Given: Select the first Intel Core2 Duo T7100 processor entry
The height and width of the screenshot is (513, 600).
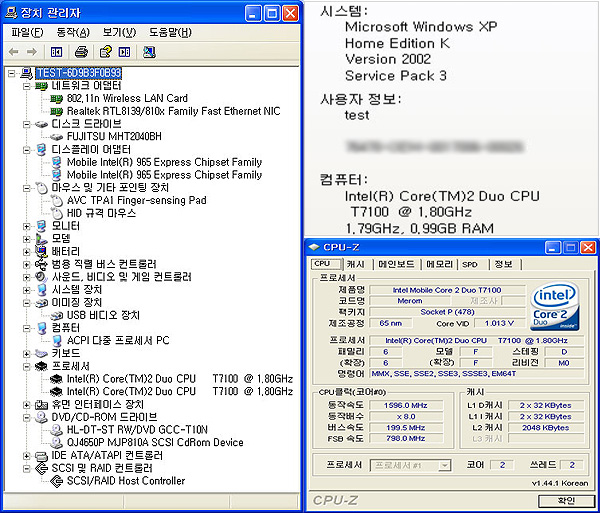Looking at the screenshot, I should pyautogui.click(x=180, y=379).
